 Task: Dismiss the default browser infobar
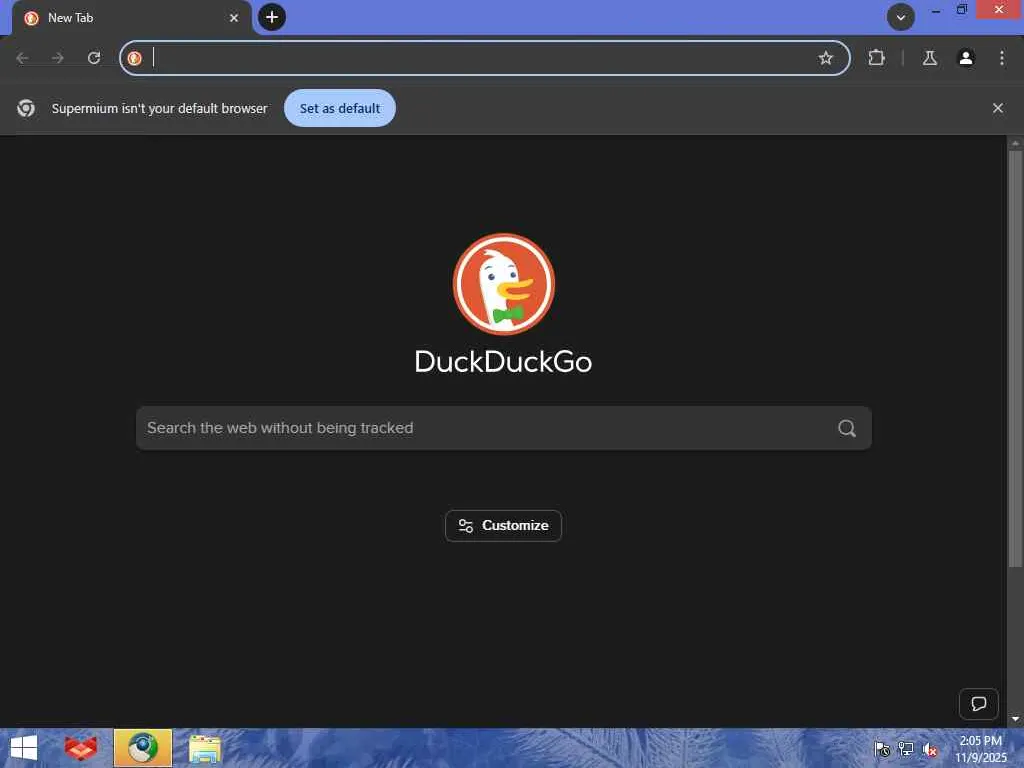[x=998, y=108]
